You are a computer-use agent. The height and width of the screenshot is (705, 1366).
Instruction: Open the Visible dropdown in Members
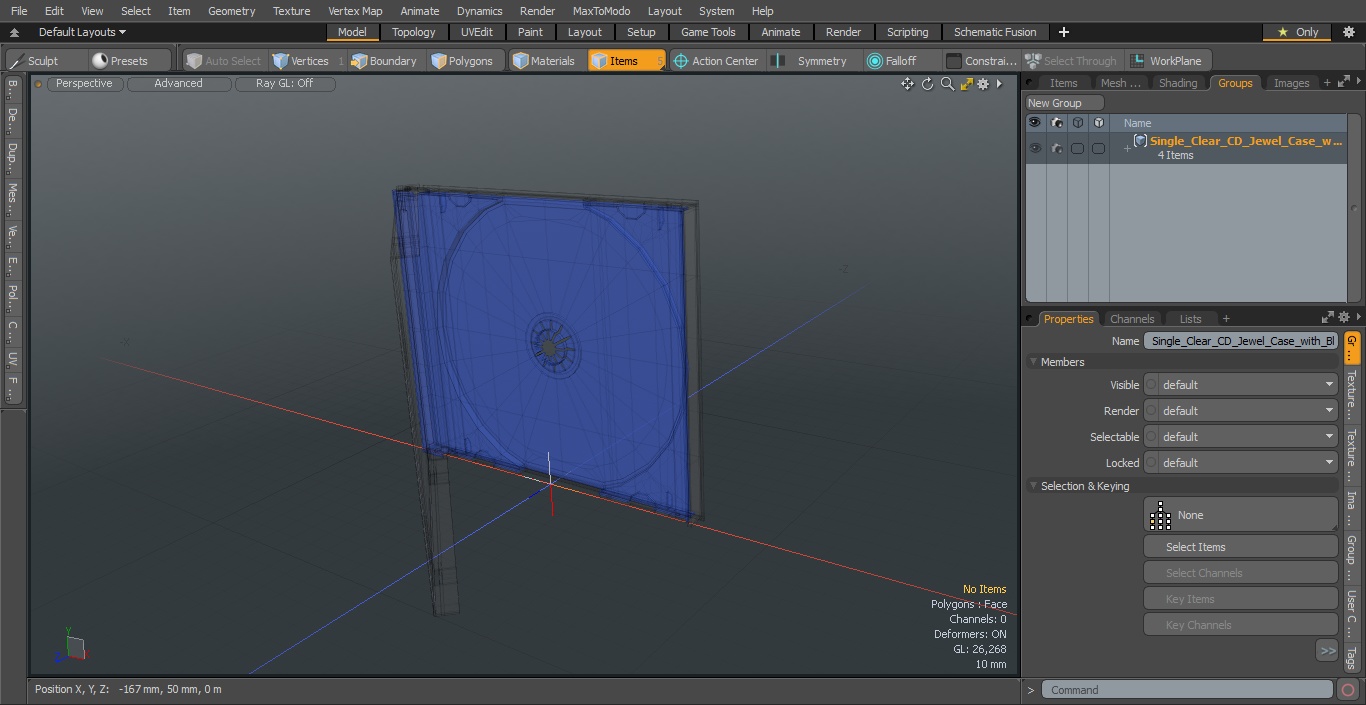(x=1241, y=385)
